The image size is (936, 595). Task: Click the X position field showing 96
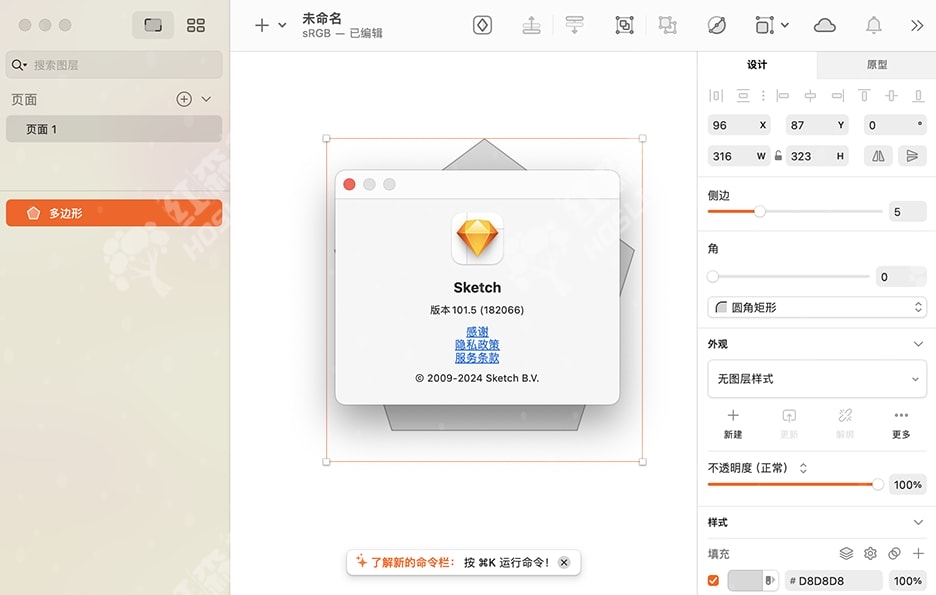pos(739,125)
